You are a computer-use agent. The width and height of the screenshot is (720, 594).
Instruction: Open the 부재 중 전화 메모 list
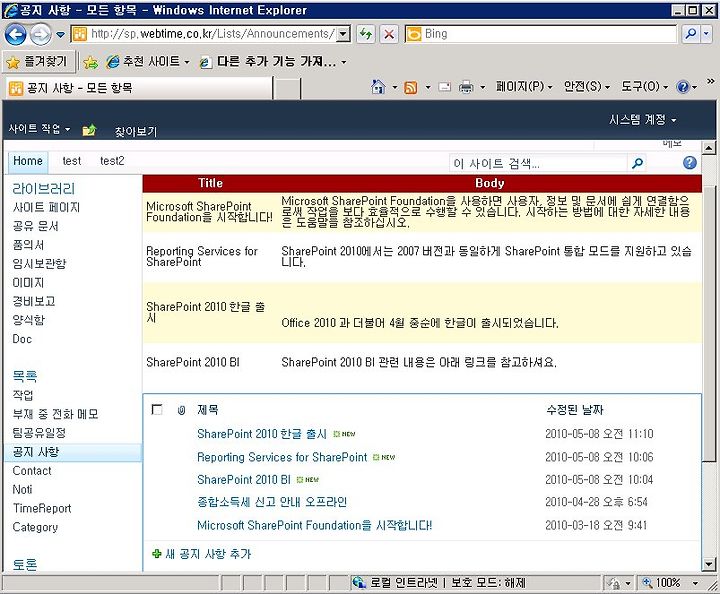tap(56, 414)
